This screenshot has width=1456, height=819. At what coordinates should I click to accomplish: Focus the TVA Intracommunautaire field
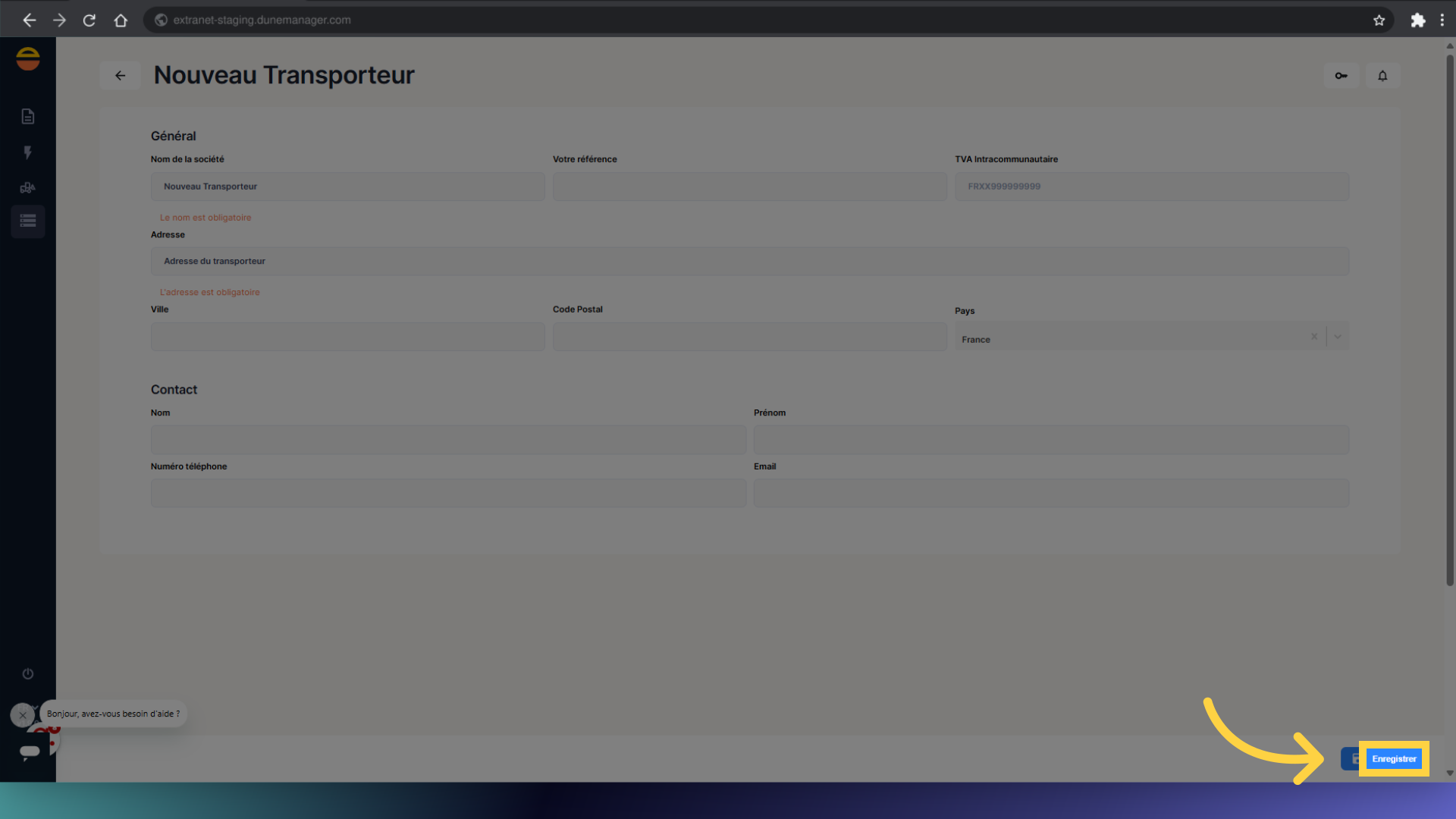point(1151,187)
